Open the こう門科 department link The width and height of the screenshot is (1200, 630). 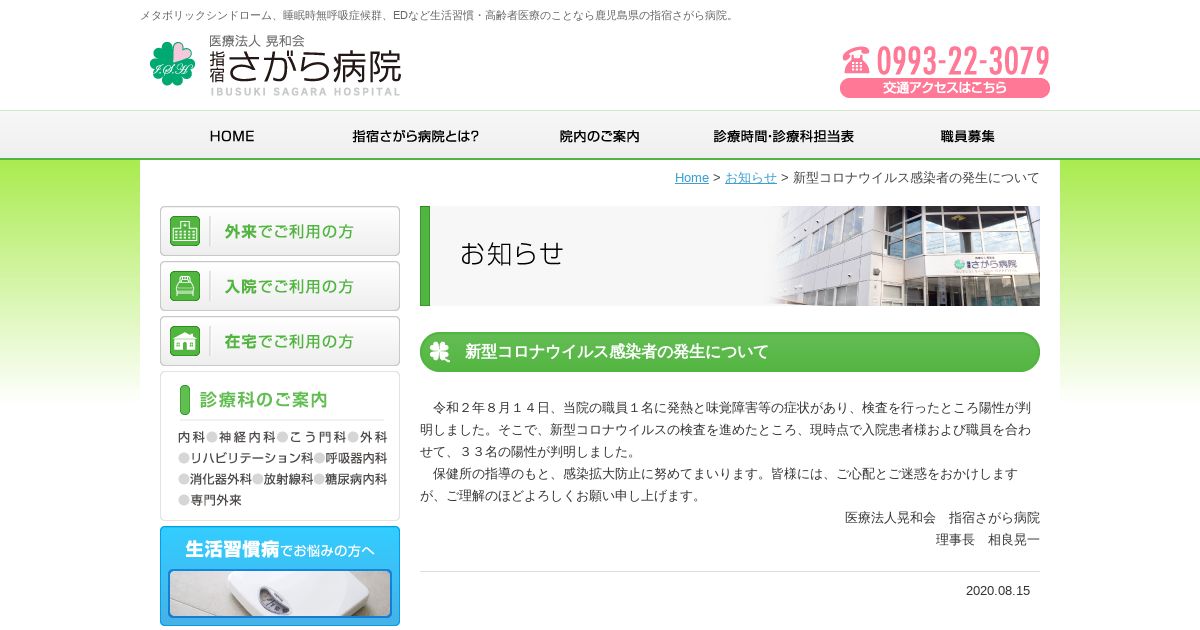click(317, 437)
